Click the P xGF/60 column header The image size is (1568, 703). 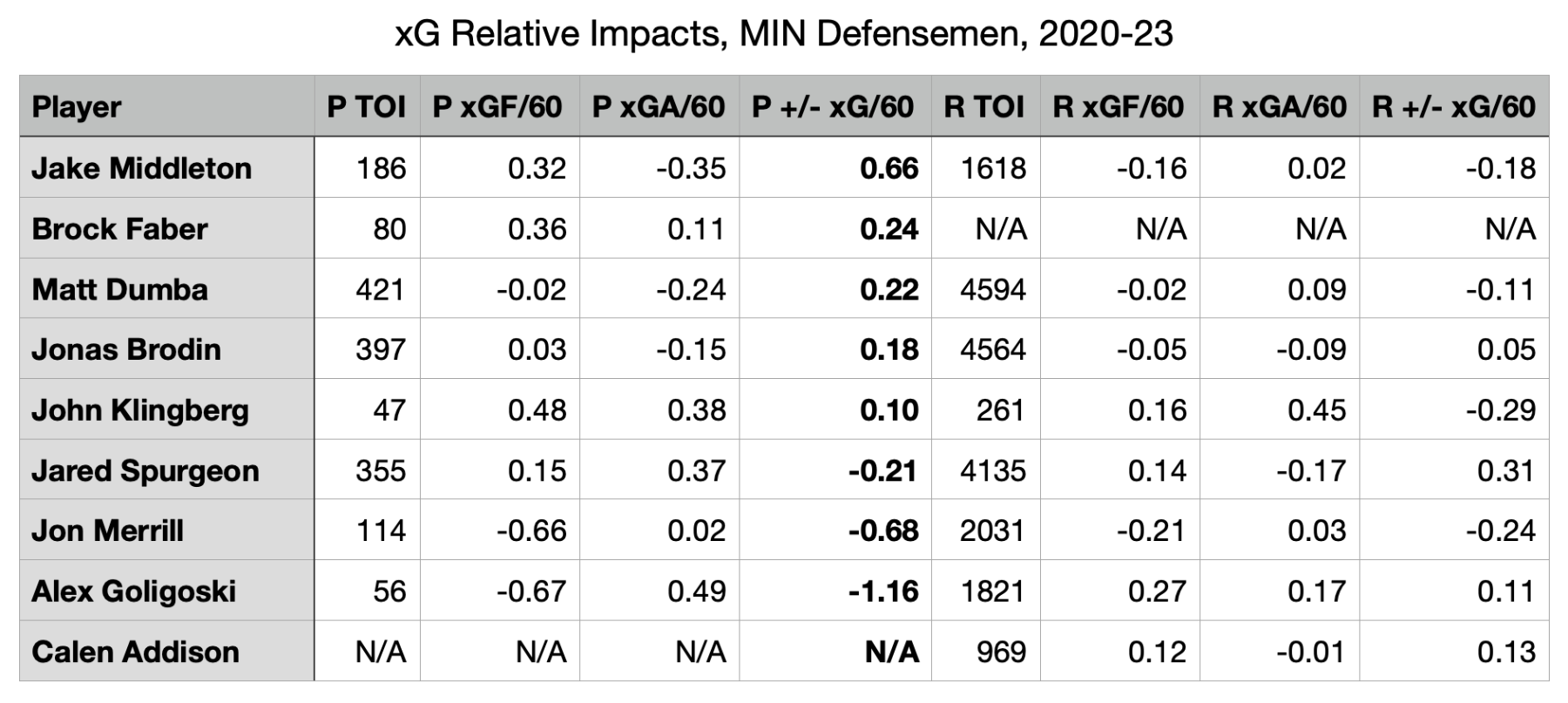tap(497, 107)
